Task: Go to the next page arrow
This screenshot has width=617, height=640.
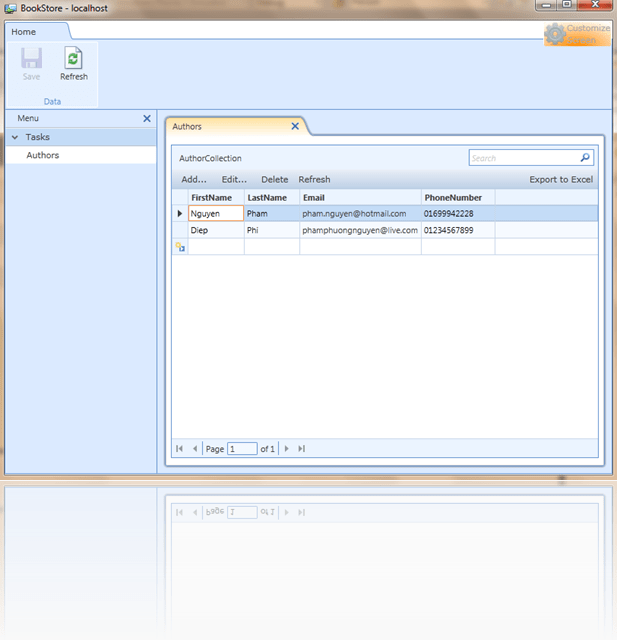Action: pos(287,449)
